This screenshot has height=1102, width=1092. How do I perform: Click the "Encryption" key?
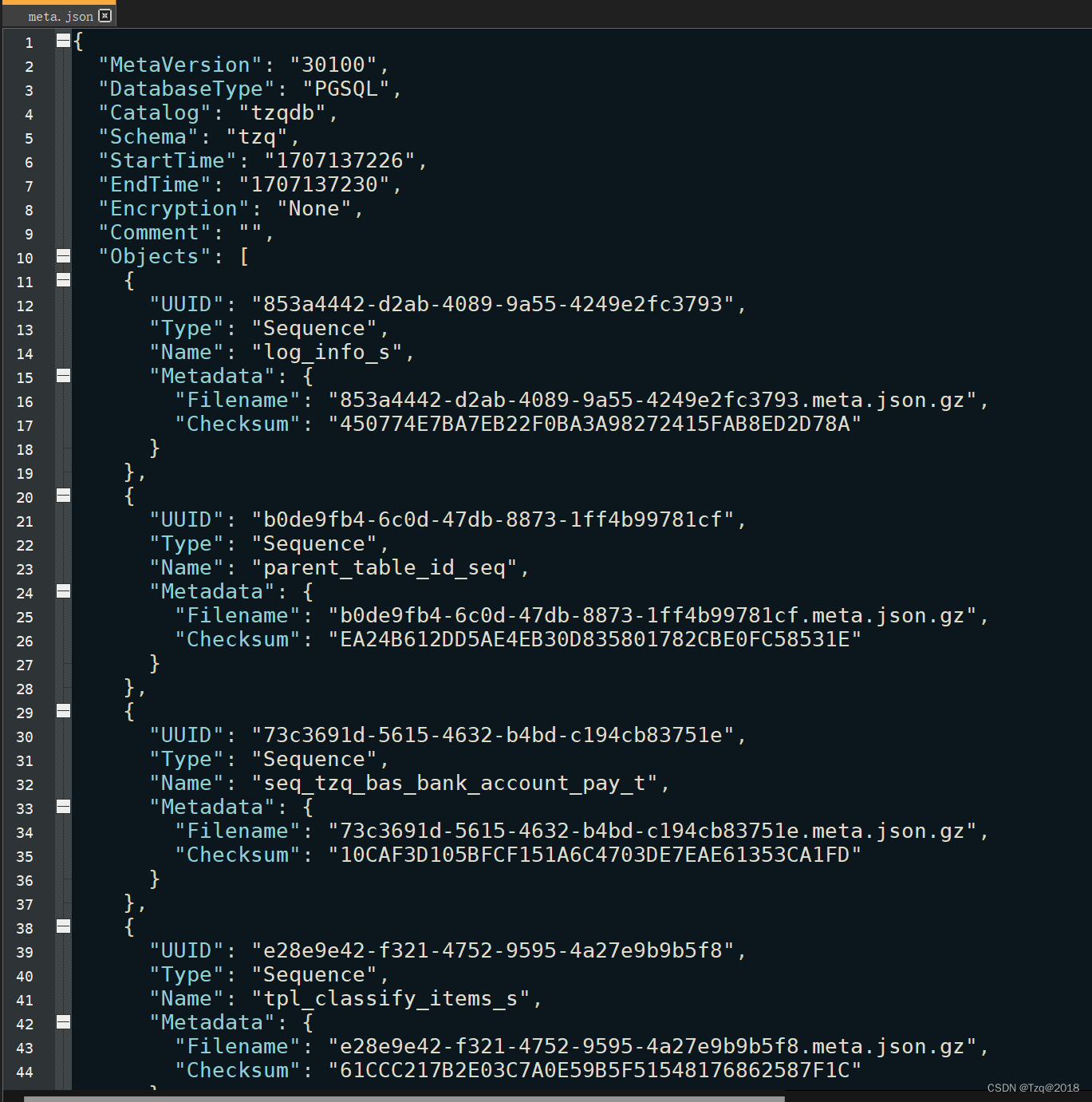pos(173,208)
